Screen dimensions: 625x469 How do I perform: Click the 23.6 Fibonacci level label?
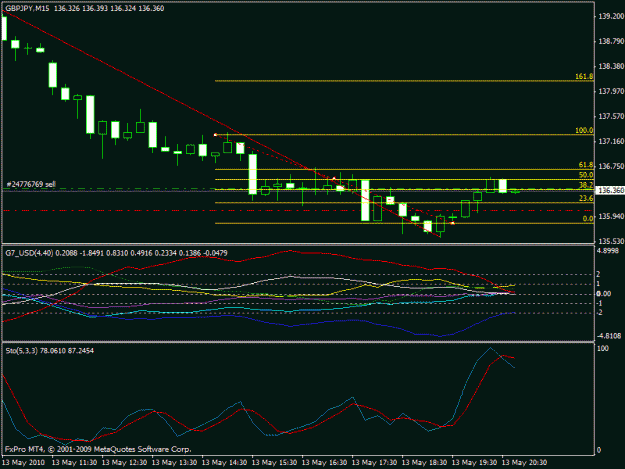(586, 198)
